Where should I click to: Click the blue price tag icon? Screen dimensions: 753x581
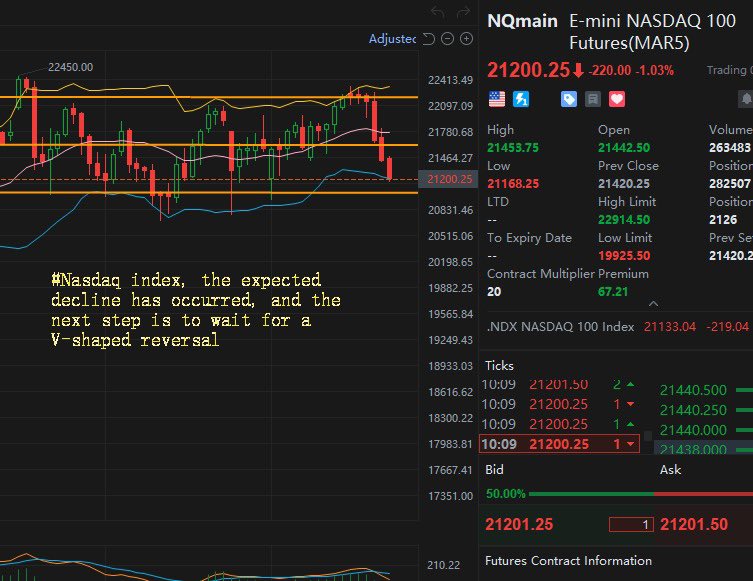coord(569,99)
